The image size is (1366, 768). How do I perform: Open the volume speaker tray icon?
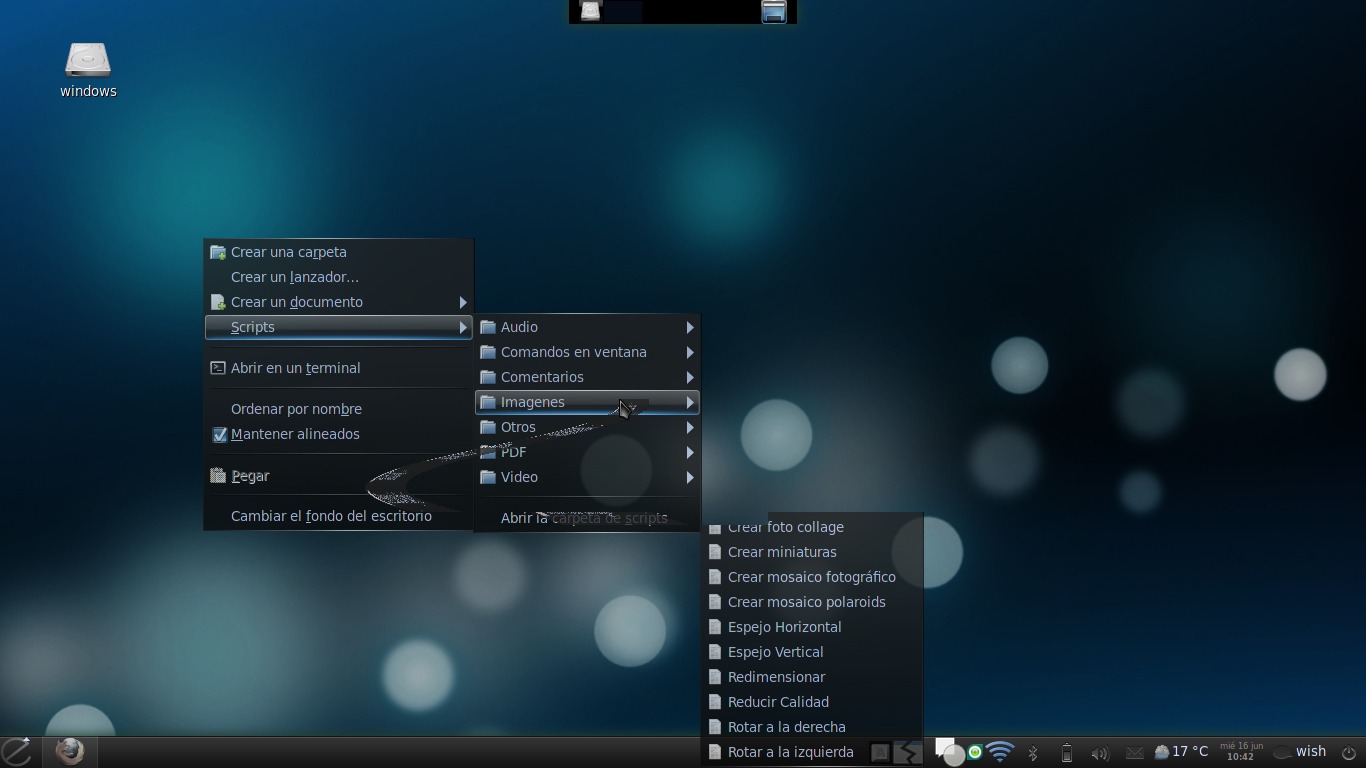coord(1100,753)
